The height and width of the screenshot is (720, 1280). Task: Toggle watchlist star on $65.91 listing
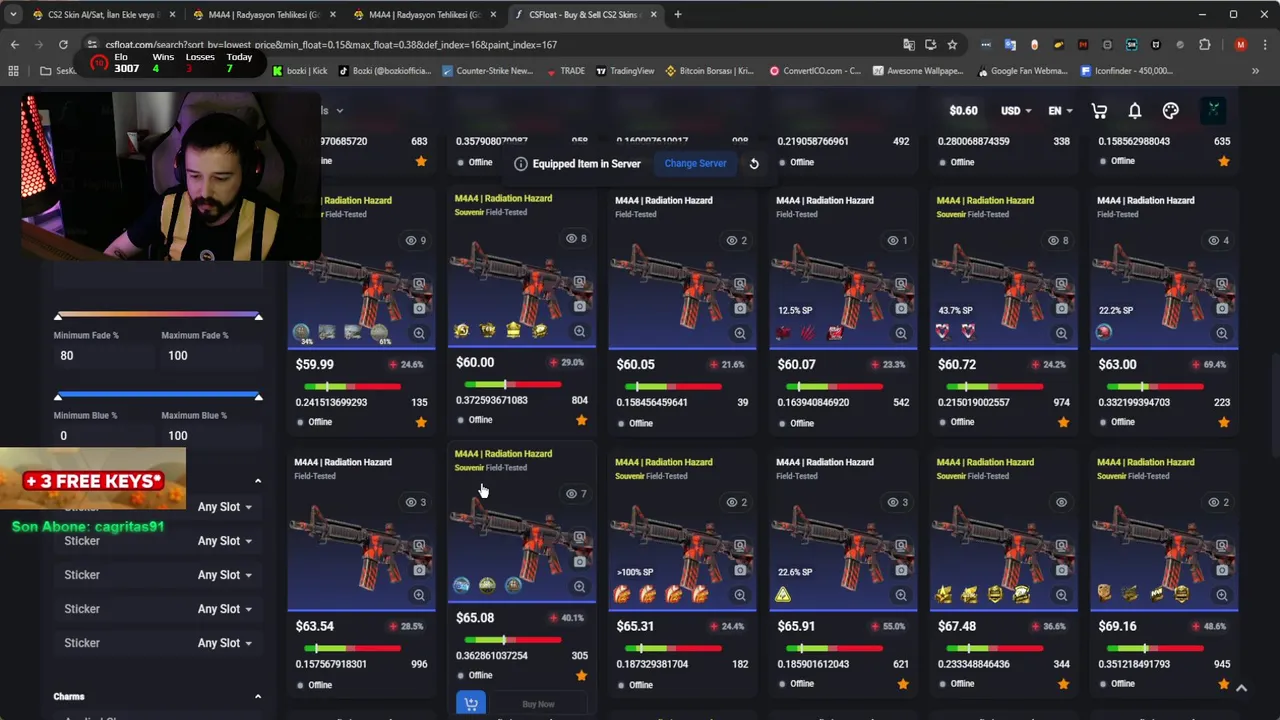(x=903, y=685)
